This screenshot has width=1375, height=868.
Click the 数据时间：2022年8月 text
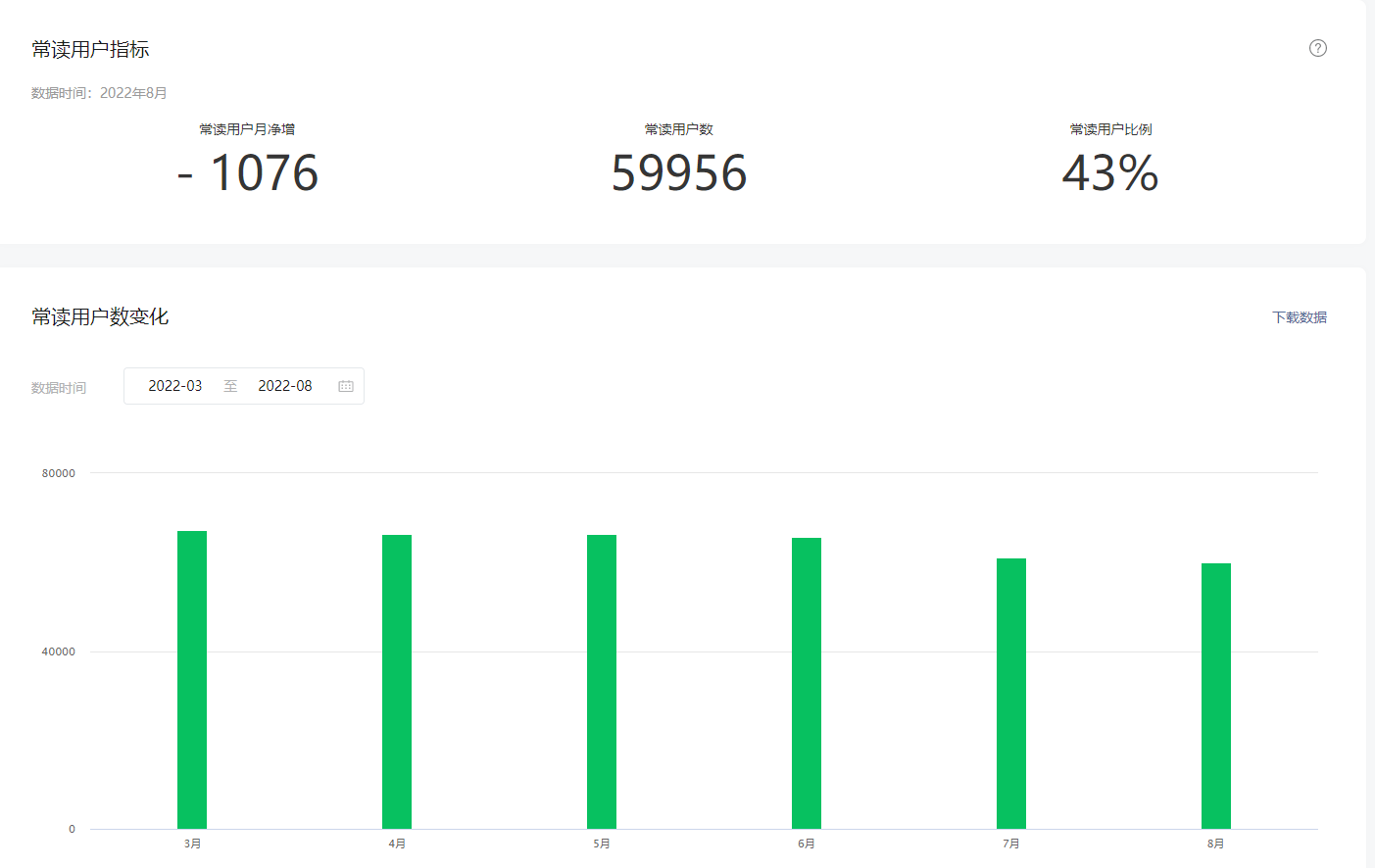[x=99, y=93]
